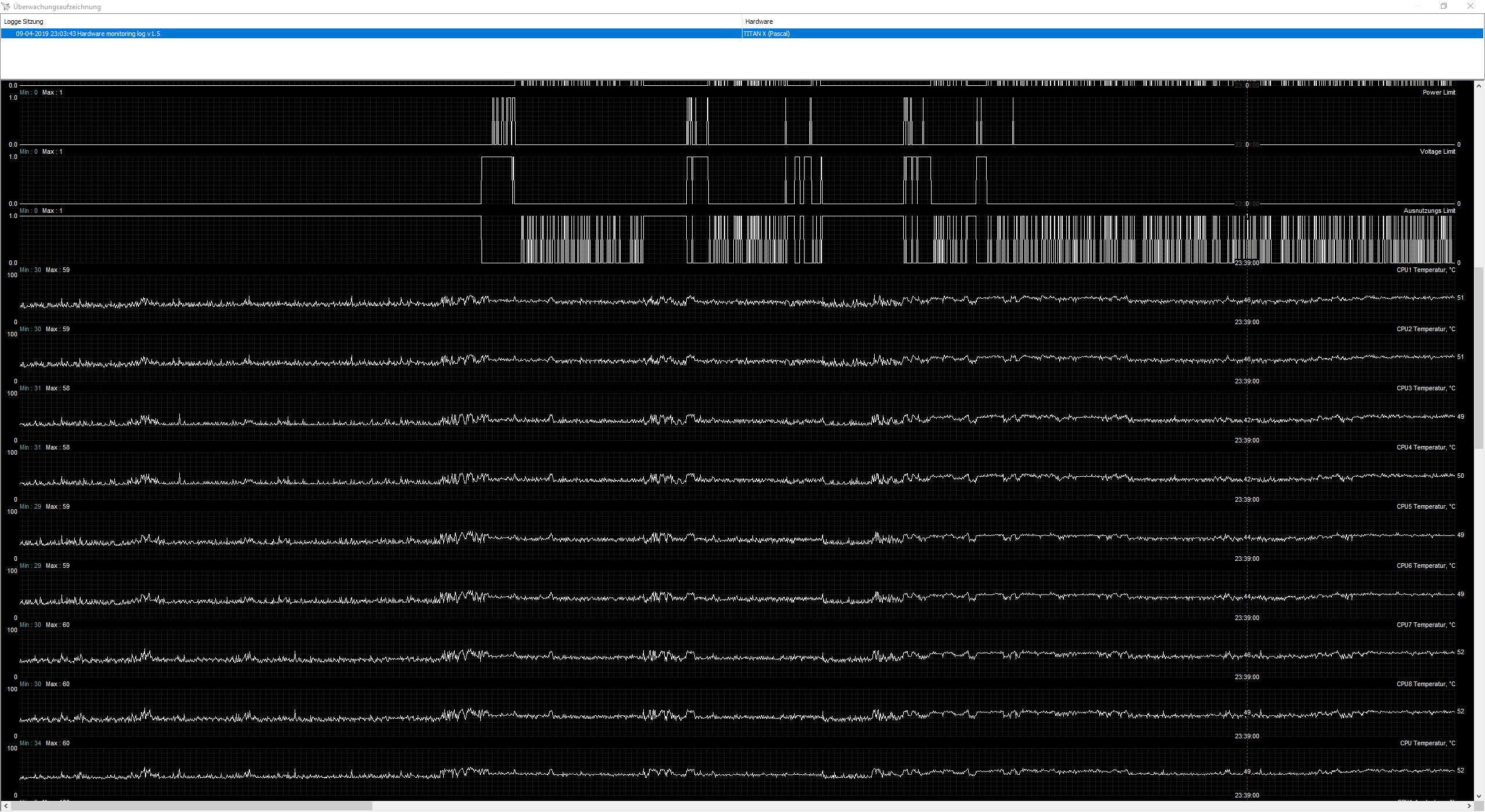Select the 09-04-2019 23:03:43 log session row
Image resolution: width=1485 pixels, height=812 pixels.
point(88,34)
